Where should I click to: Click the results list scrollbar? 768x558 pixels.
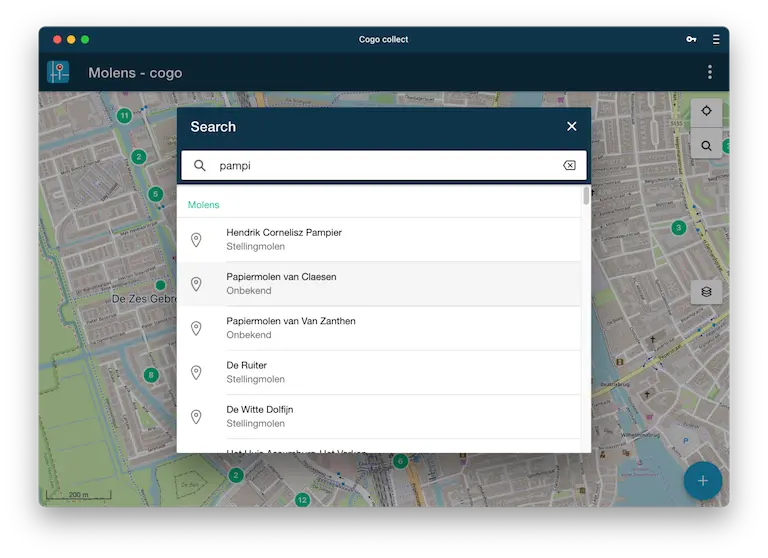tap(586, 195)
